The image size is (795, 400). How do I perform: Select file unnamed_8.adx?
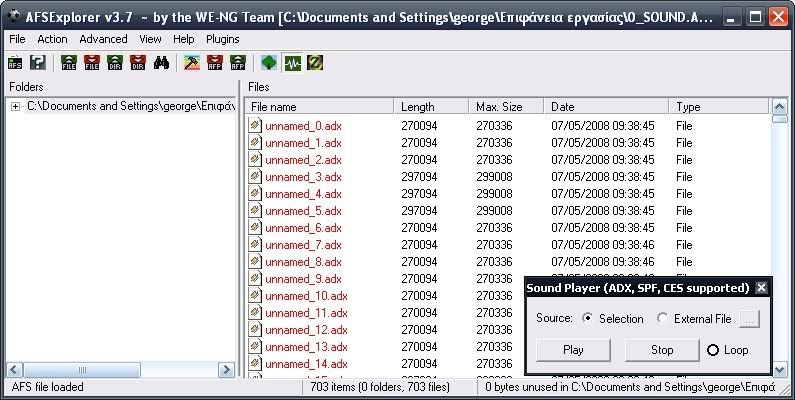point(303,262)
